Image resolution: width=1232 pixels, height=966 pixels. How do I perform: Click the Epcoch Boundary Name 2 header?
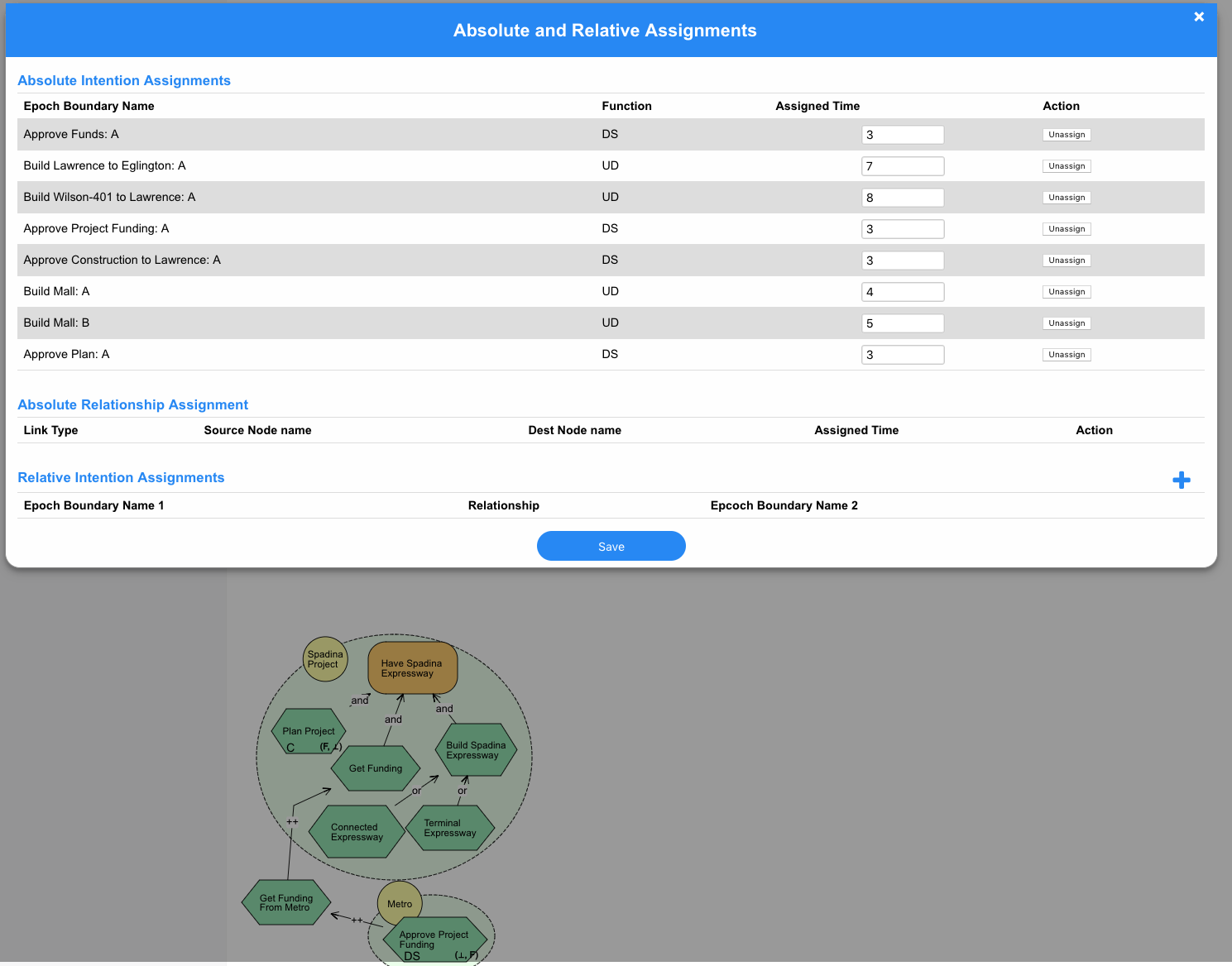tap(784, 505)
